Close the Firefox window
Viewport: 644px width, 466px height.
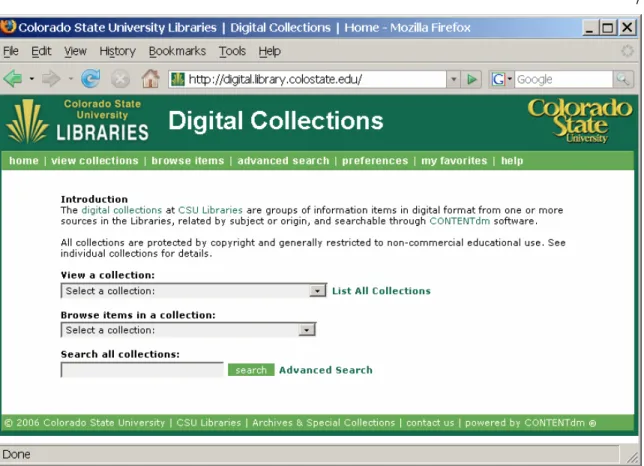(627, 28)
